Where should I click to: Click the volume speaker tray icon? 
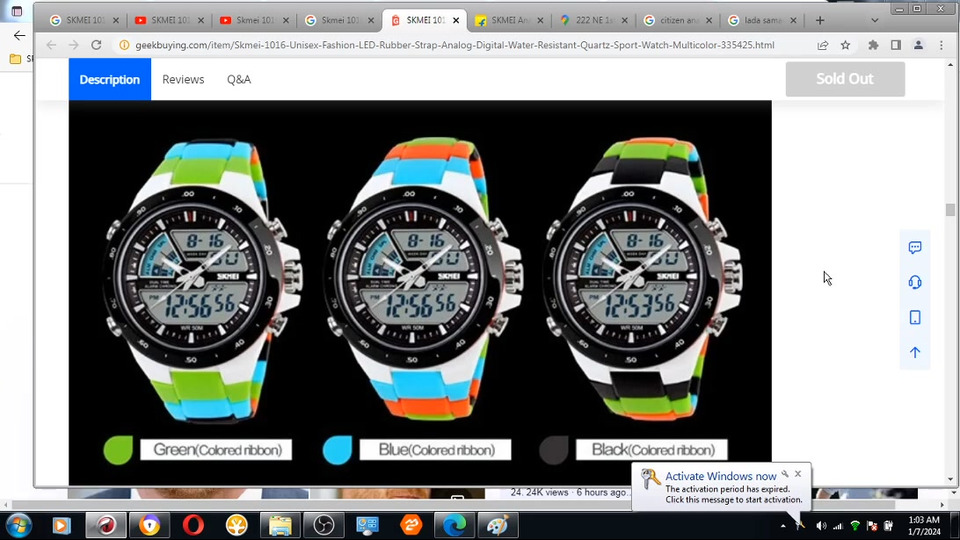coord(821,526)
